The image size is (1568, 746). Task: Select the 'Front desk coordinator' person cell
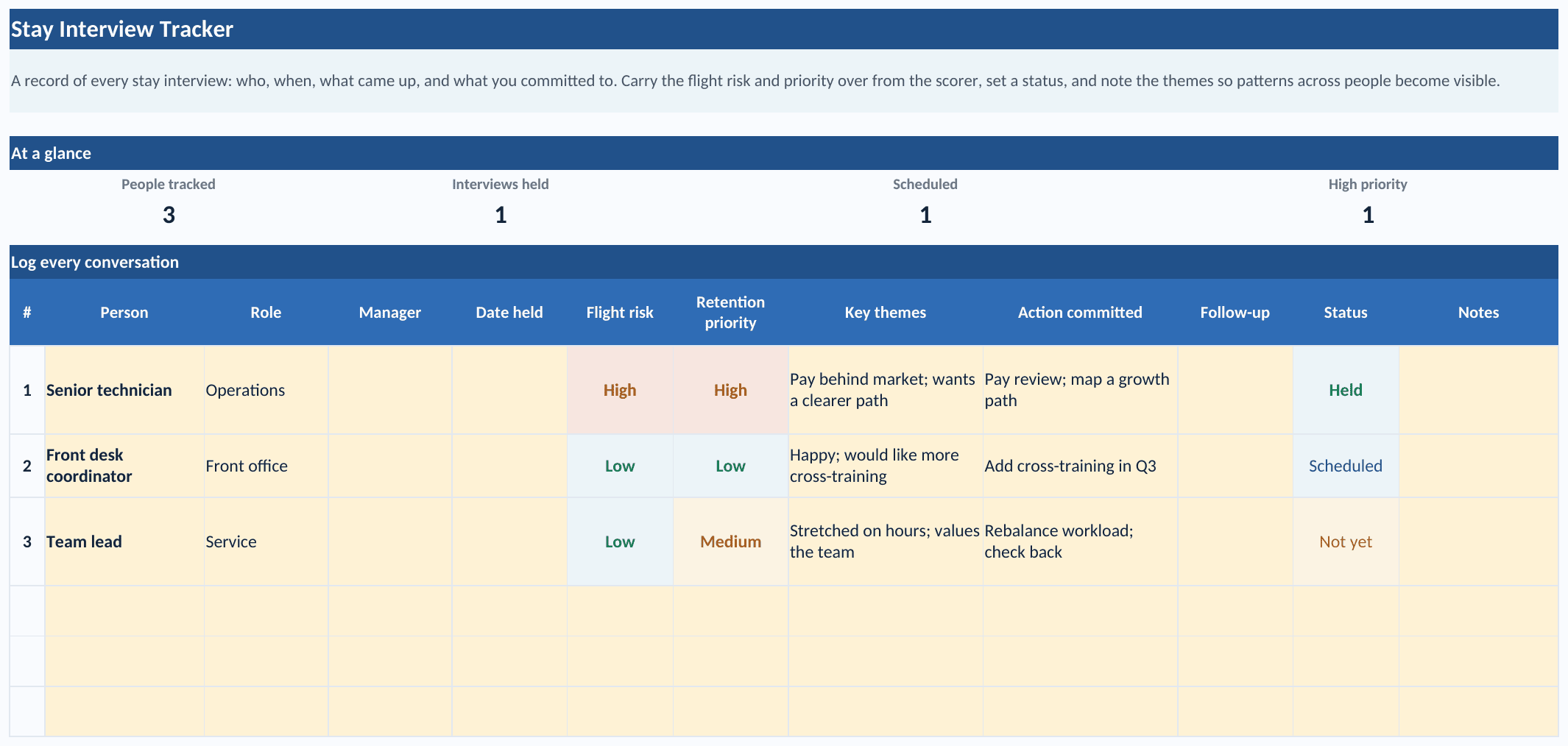pyautogui.click(x=124, y=466)
